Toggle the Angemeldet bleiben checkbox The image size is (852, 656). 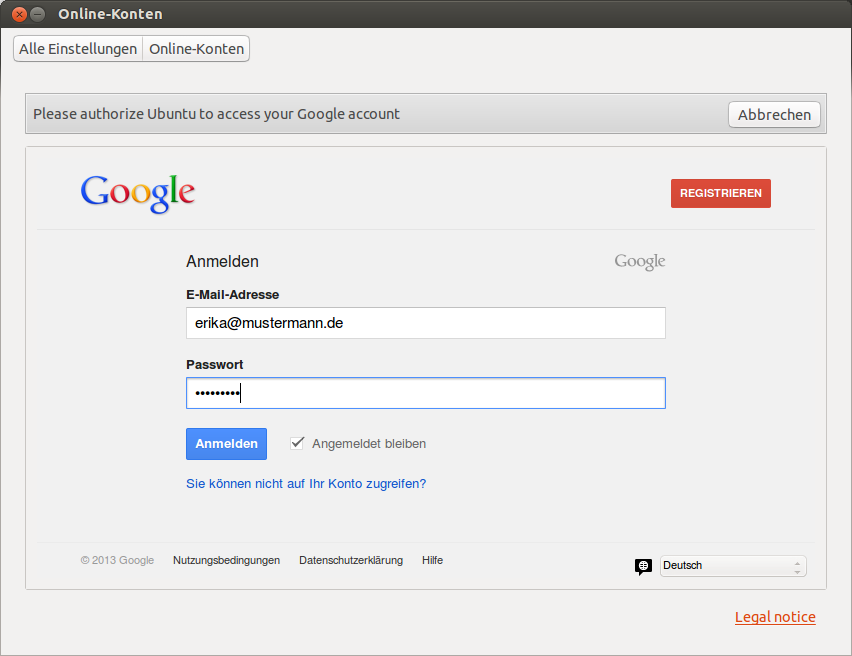pyautogui.click(x=297, y=443)
